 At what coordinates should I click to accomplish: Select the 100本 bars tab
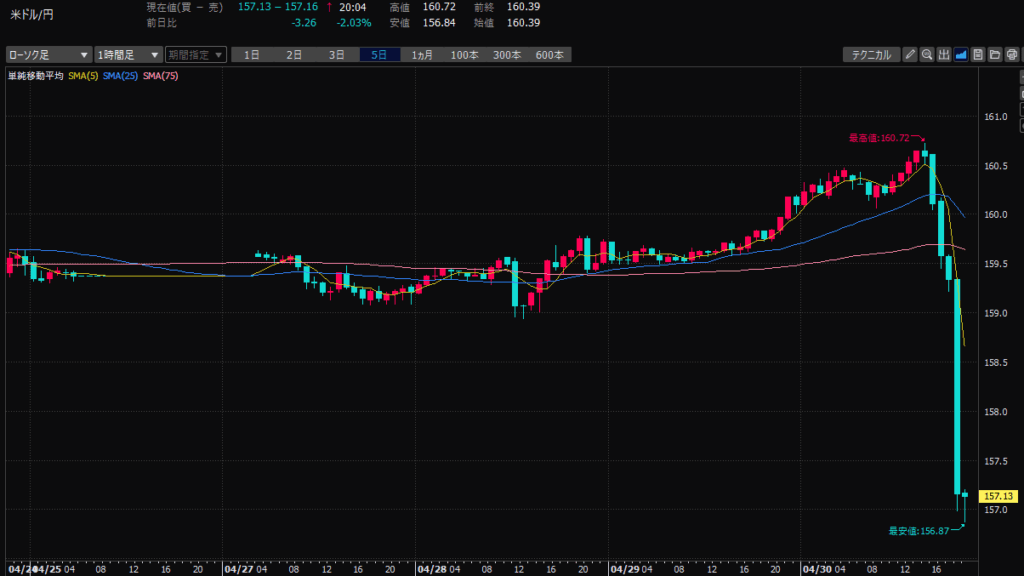(x=464, y=55)
